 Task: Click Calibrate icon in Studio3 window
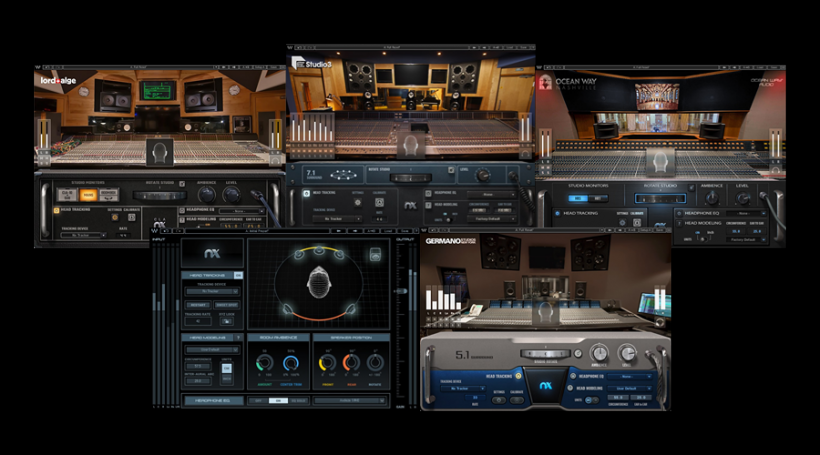(x=379, y=202)
